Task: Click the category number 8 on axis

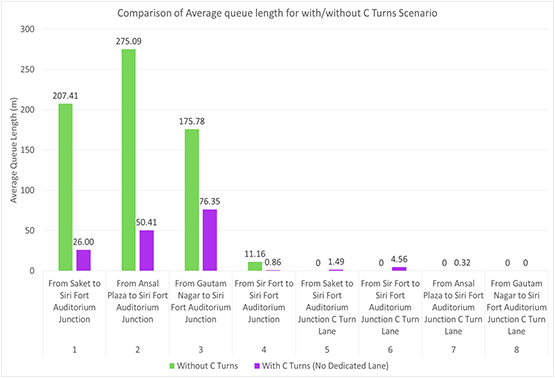Action: [516, 350]
